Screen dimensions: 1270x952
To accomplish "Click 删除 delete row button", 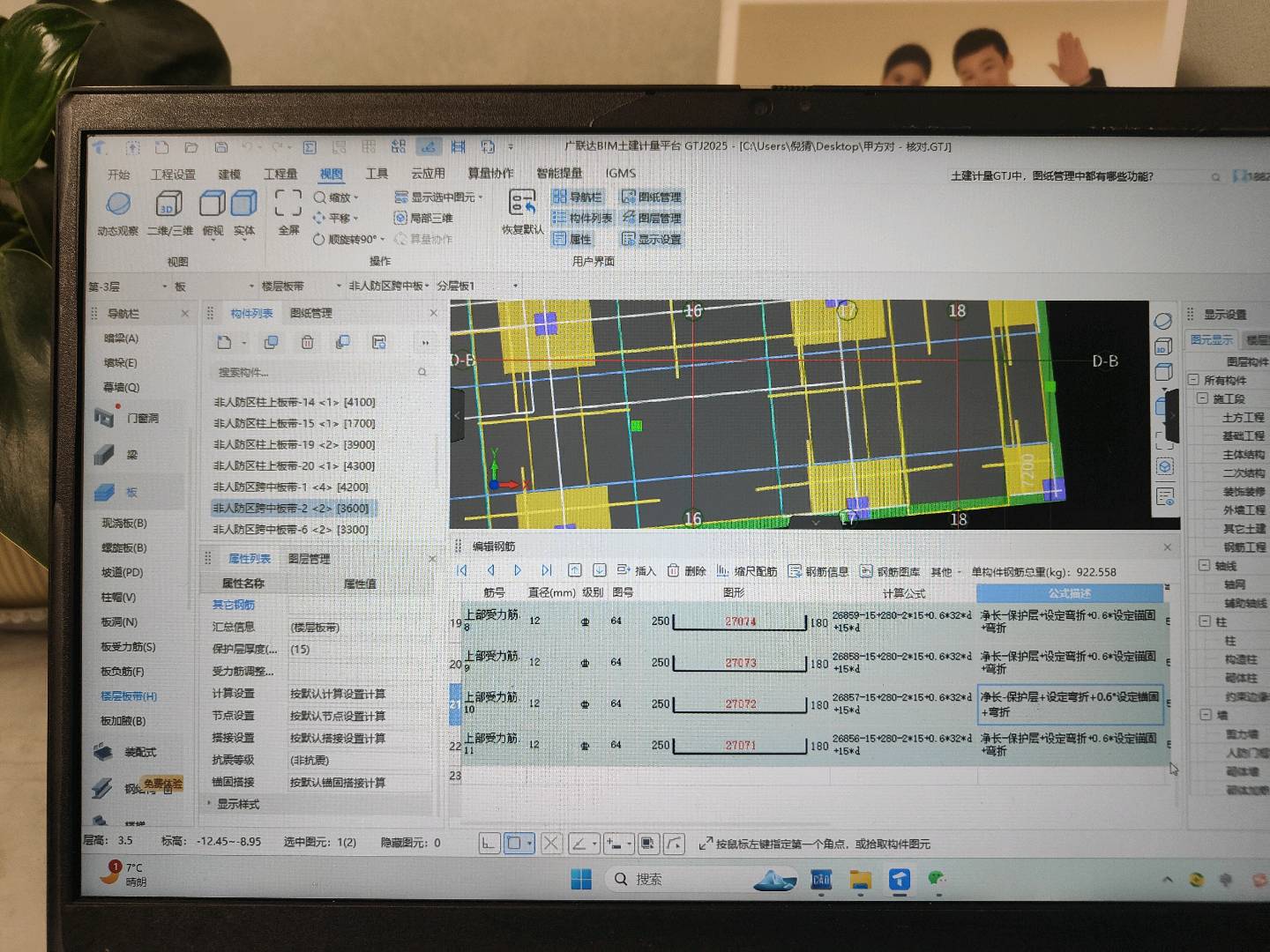I will tap(687, 570).
